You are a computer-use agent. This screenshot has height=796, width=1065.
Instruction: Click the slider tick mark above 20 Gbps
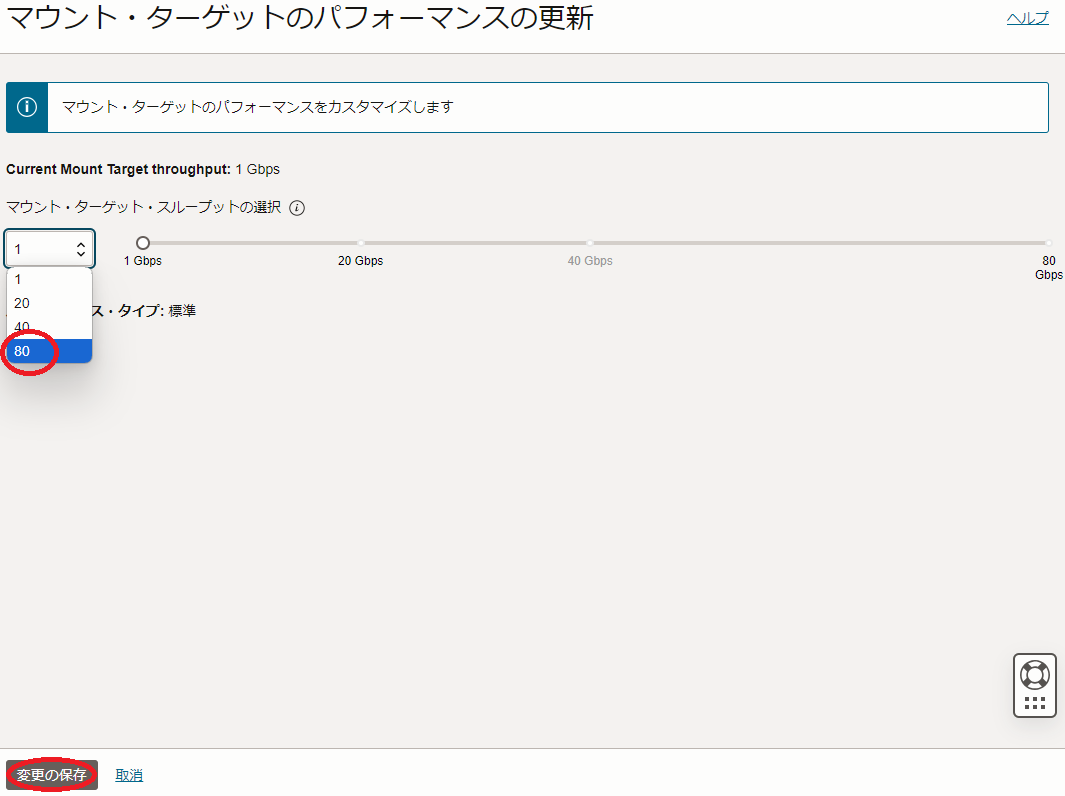pos(361,243)
